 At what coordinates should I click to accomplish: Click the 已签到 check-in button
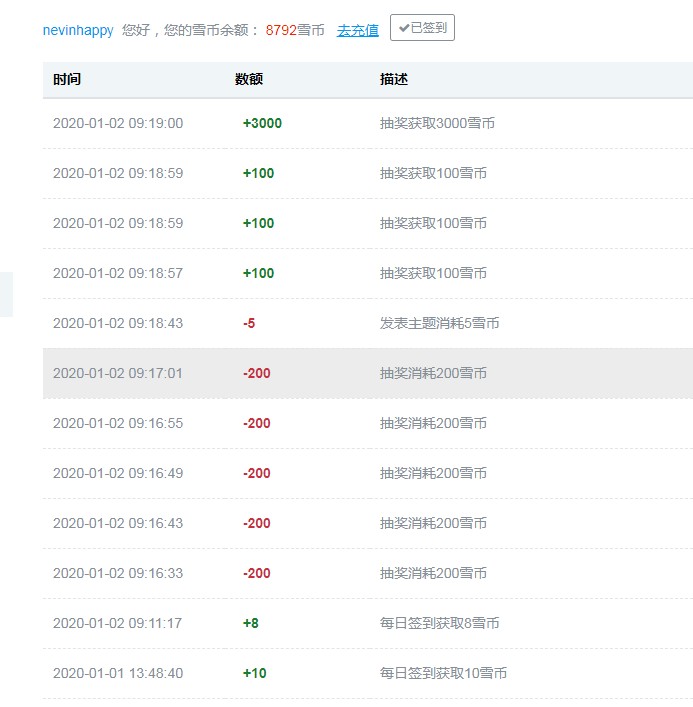[422, 28]
